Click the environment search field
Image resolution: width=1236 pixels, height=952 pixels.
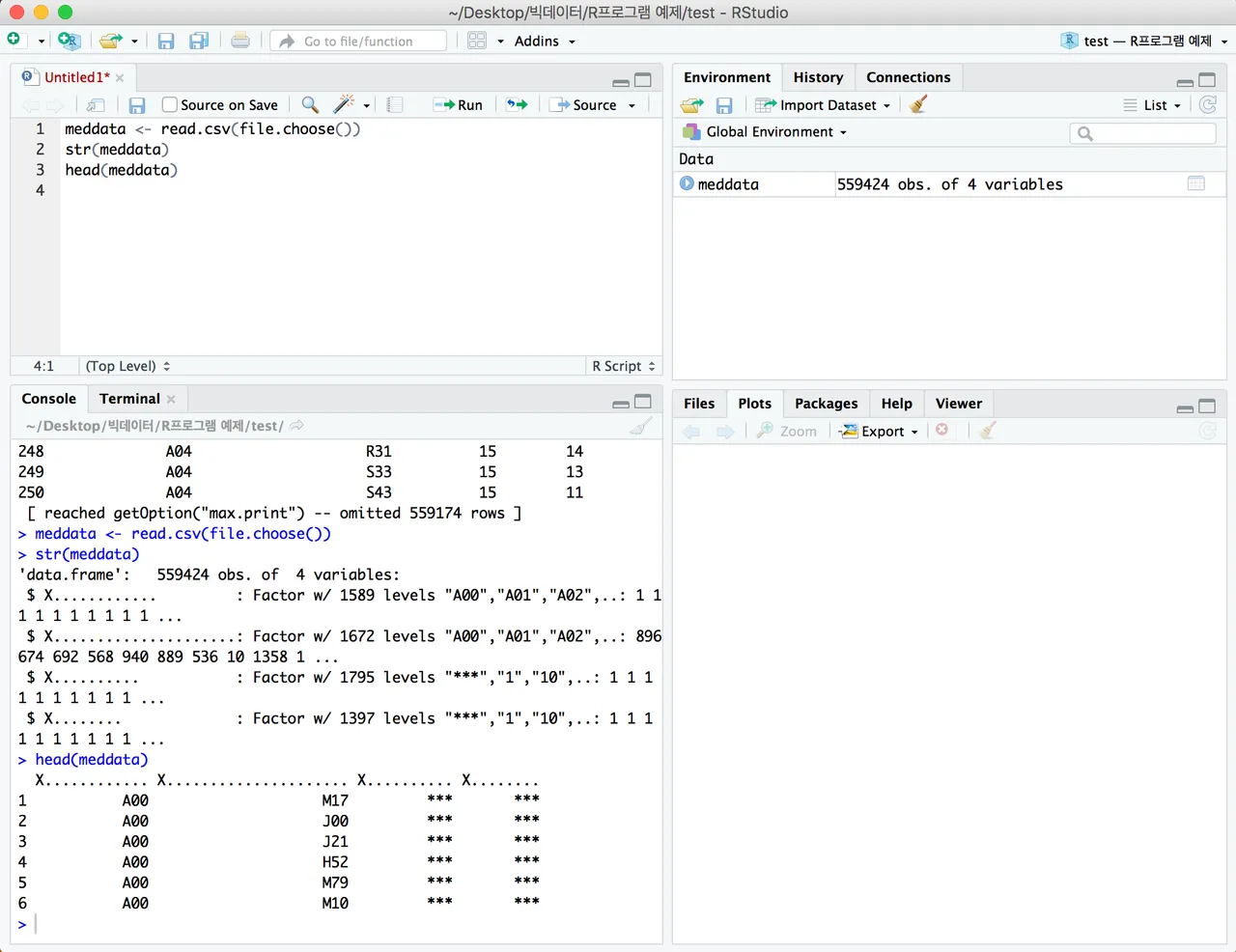1143,133
